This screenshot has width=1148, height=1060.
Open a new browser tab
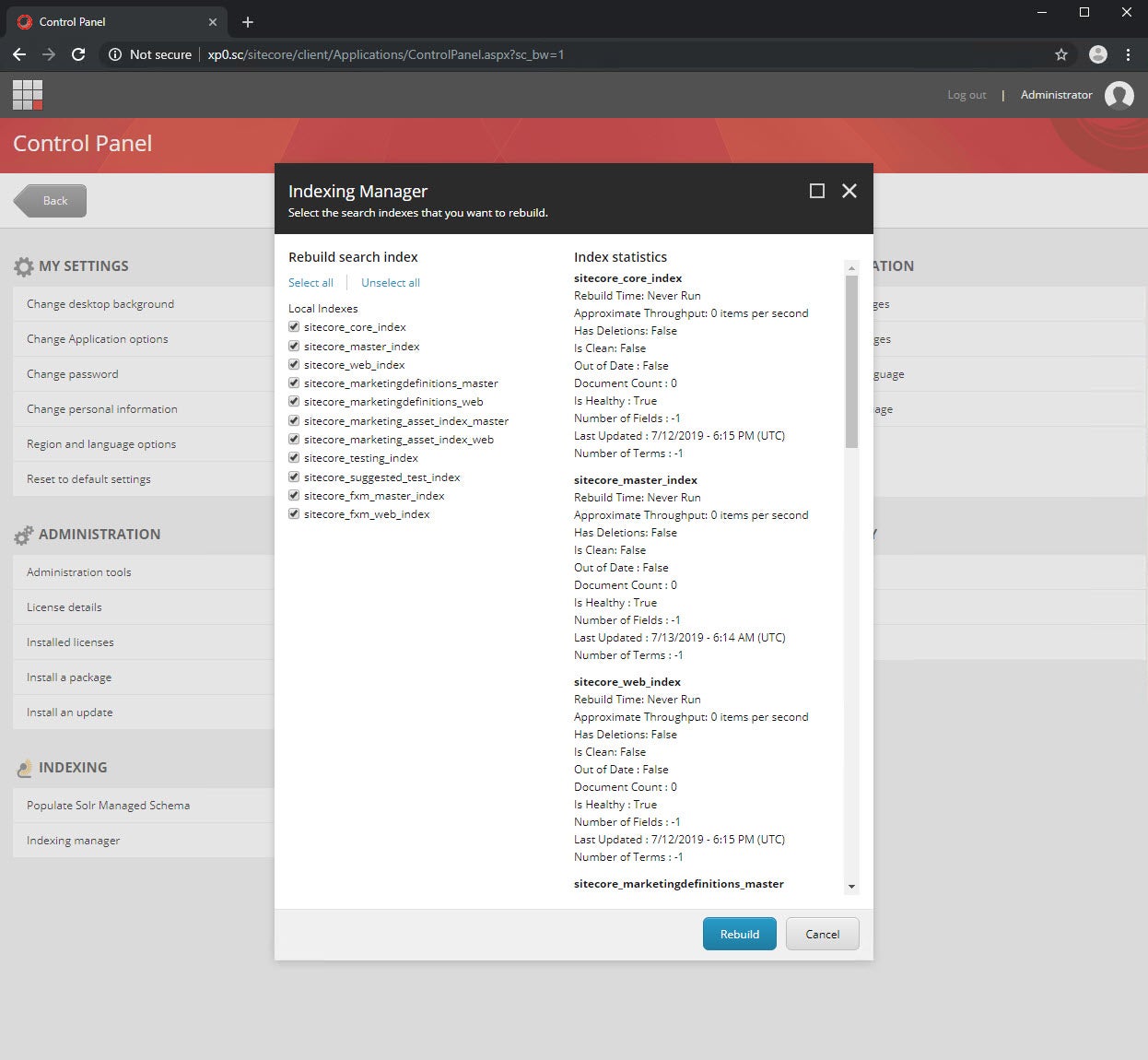pyautogui.click(x=247, y=22)
